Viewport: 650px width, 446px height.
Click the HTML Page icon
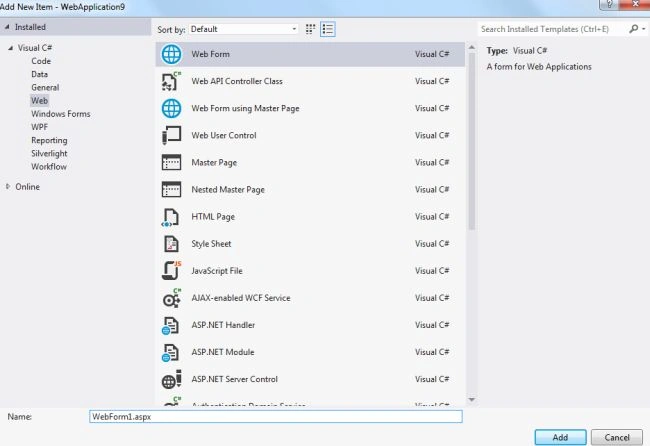click(x=170, y=217)
